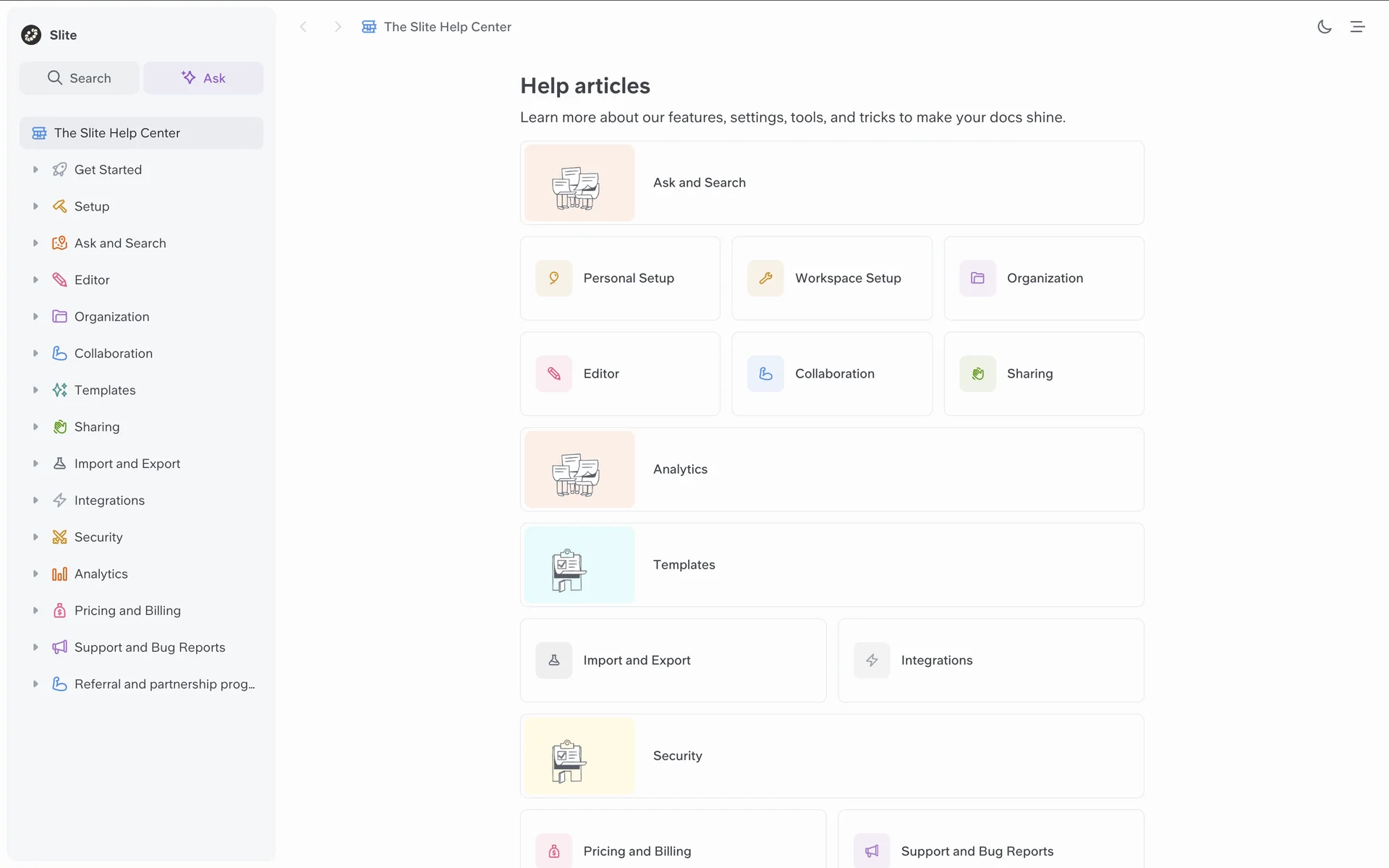The width and height of the screenshot is (1389, 868).
Task: Click the Templates sparkle icon in sidebar
Action: coord(59,390)
